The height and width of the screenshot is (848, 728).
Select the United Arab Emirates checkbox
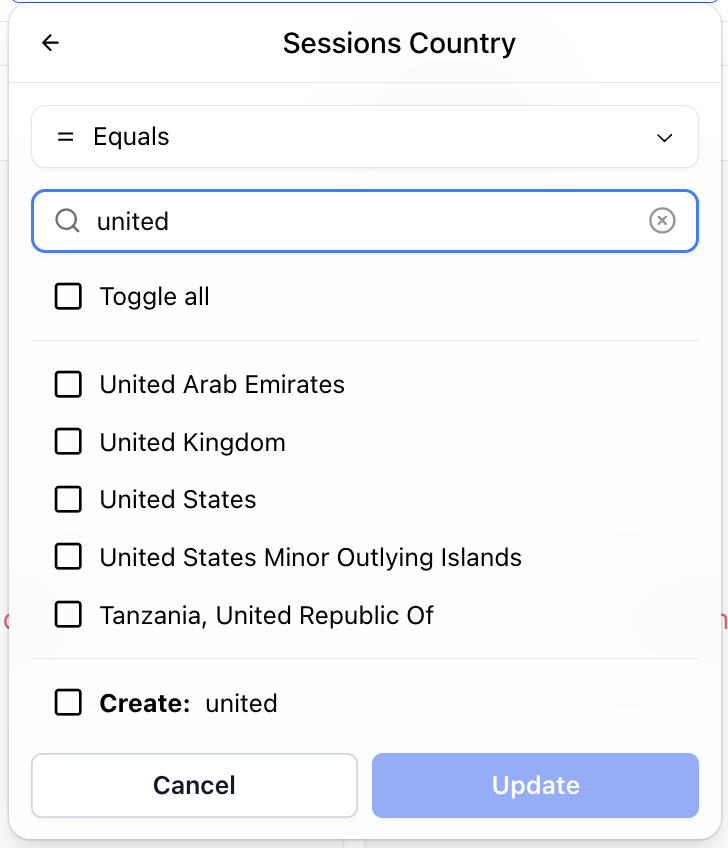tap(68, 385)
